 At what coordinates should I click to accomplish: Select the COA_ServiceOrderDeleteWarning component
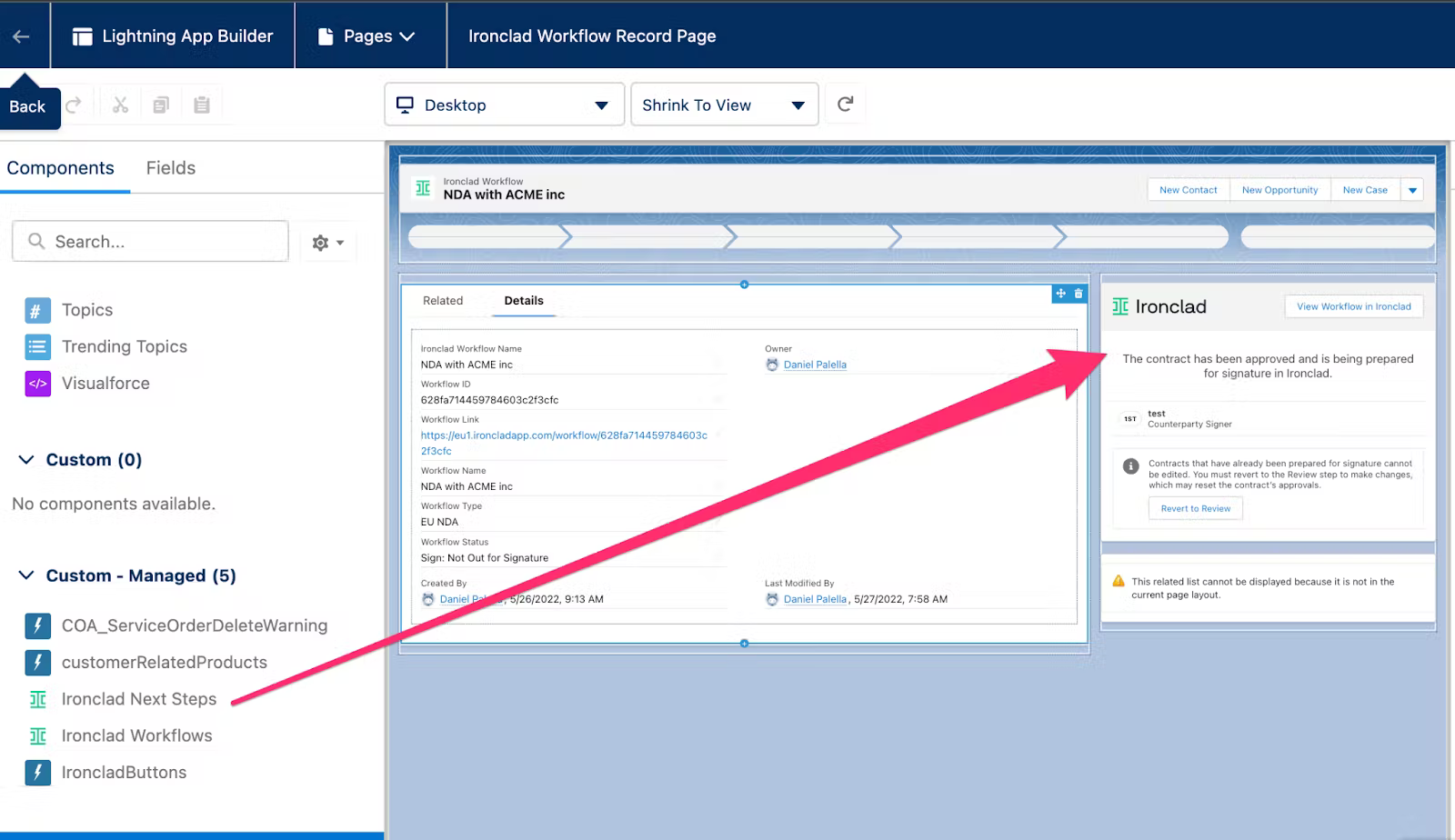pyautogui.click(x=195, y=625)
